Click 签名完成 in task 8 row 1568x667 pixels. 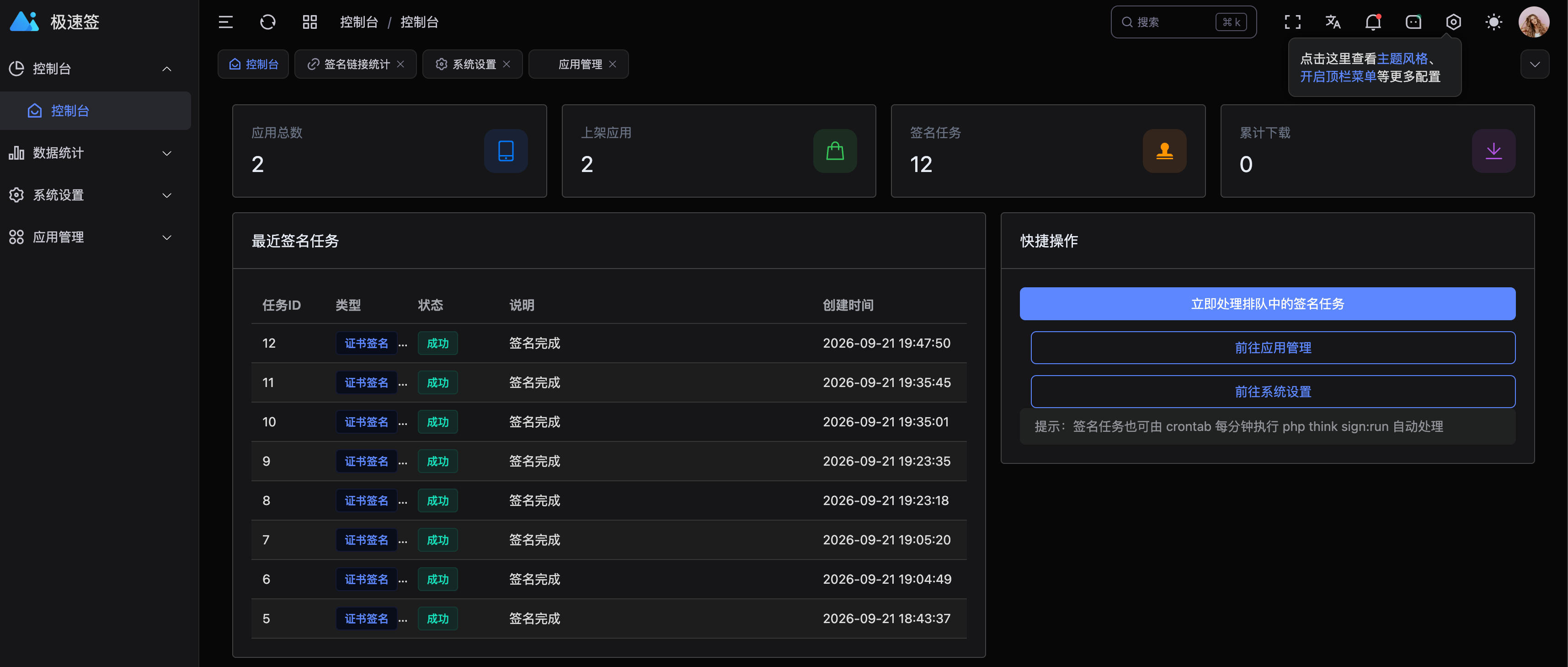pyautogui.click(x=534, y=500)
